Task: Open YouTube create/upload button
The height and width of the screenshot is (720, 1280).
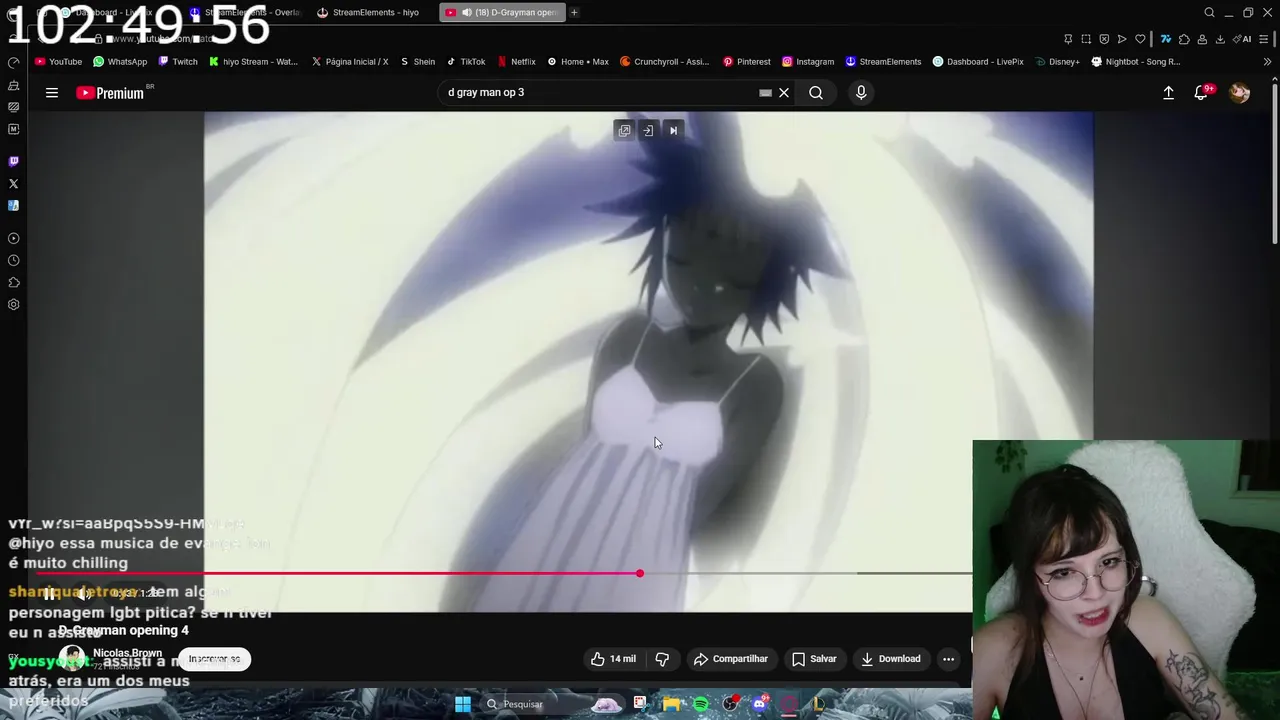Action: pos(1168,93)
